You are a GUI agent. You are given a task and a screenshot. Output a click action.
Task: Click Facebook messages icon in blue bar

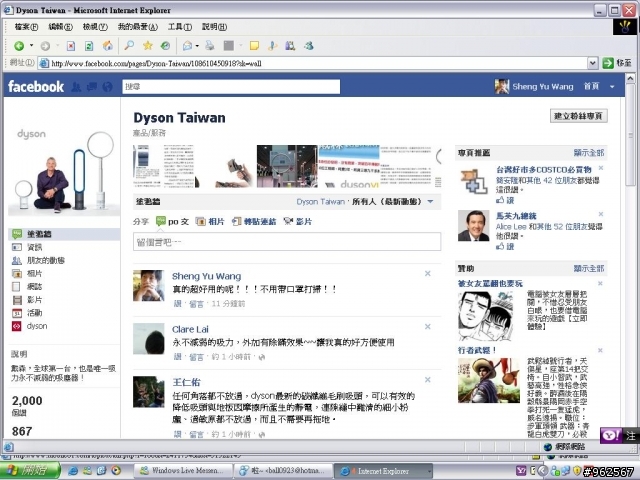point(92,87)
